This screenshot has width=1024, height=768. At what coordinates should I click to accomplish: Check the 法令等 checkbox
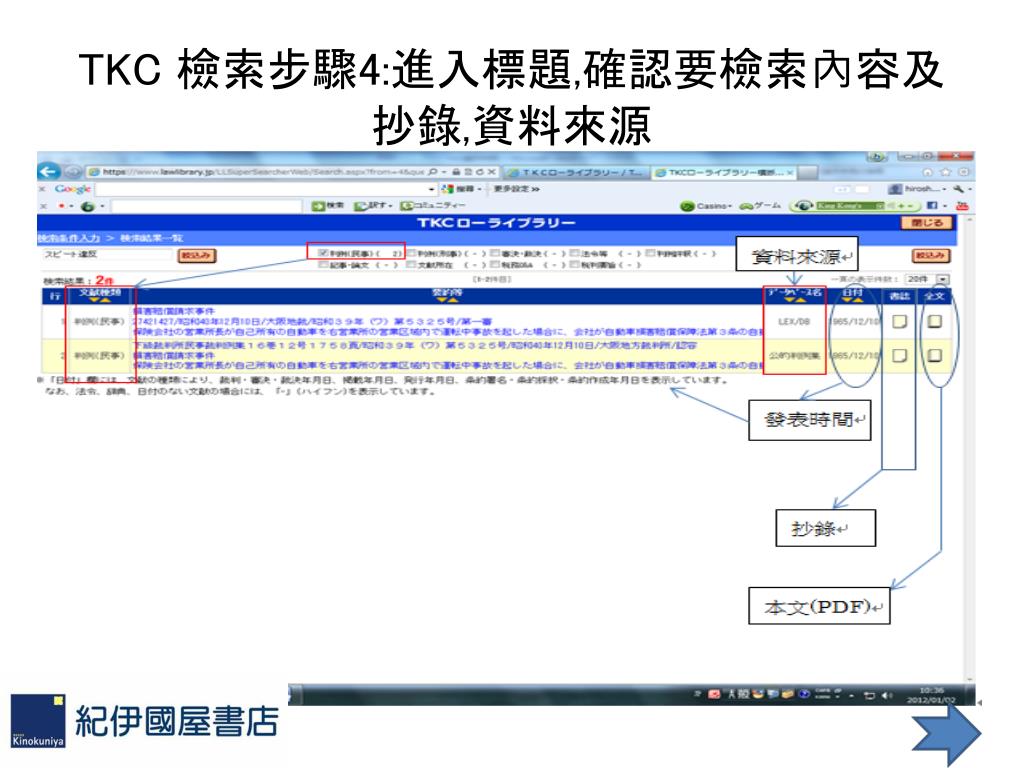tap(574, 253)
